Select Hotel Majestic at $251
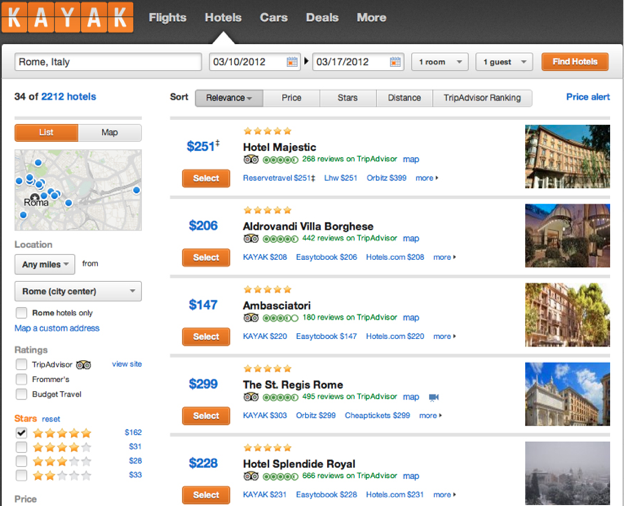The image size is (624, 506). [x=206, y=178]
